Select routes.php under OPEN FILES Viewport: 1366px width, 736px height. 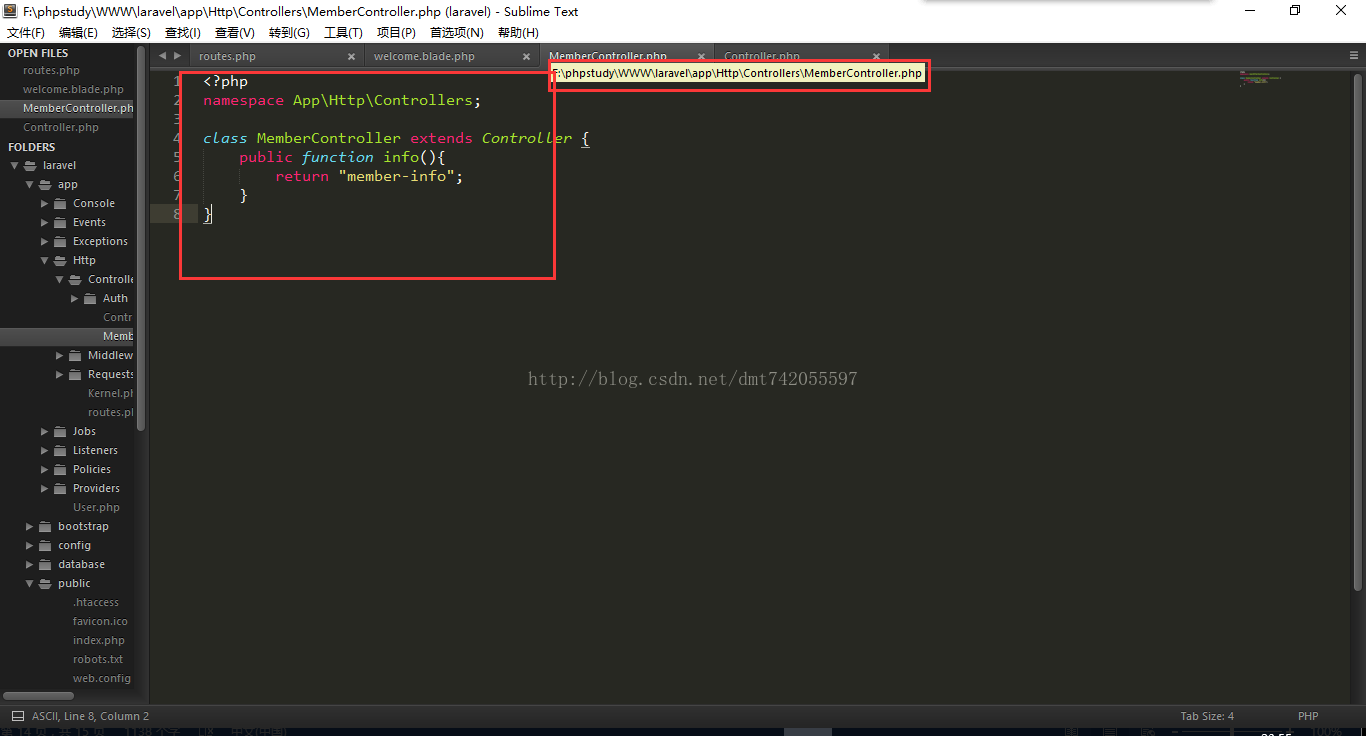tap(51, 71)
